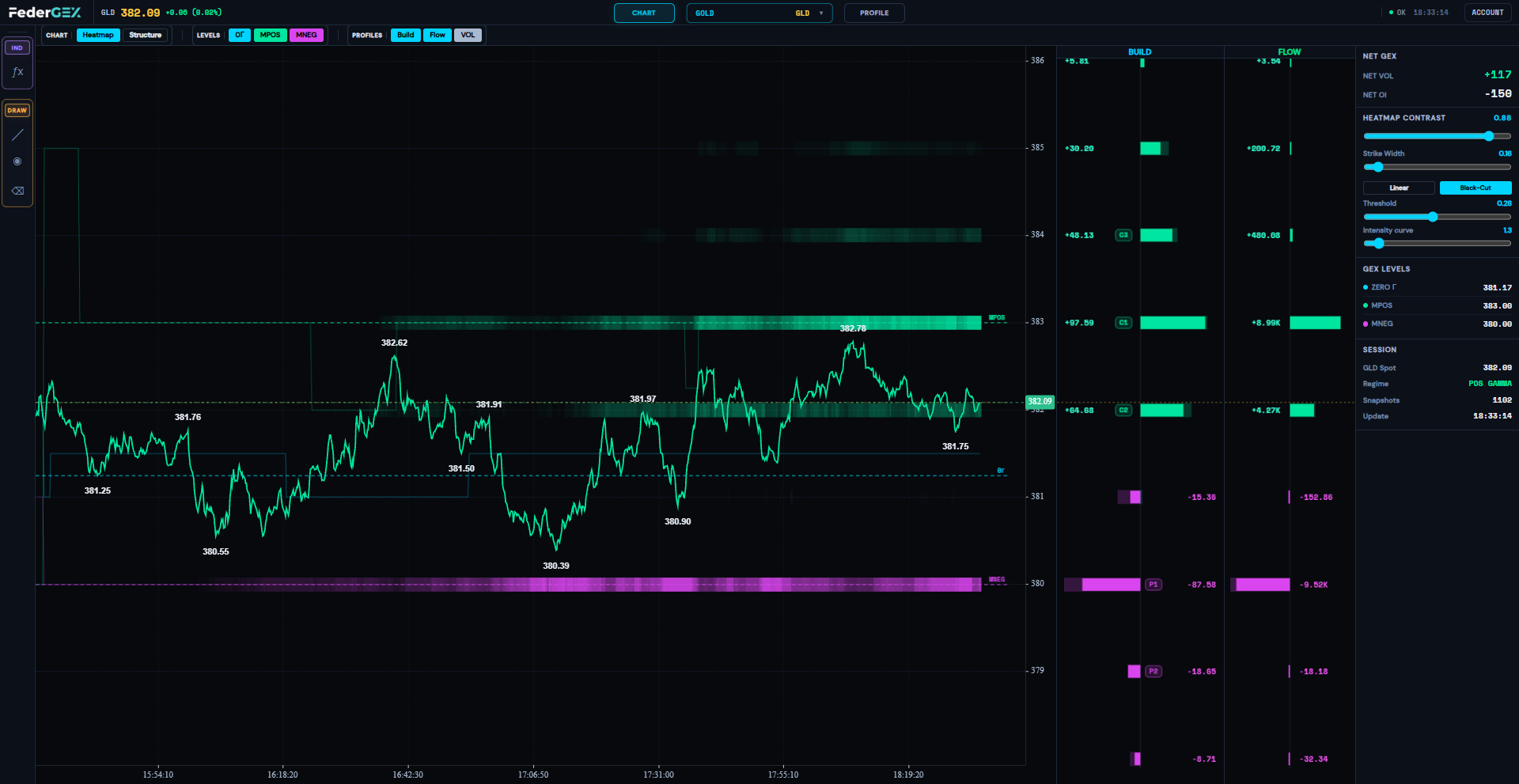
Task: Click the C2 strike tag at 382
Action: click(1123, 410)
